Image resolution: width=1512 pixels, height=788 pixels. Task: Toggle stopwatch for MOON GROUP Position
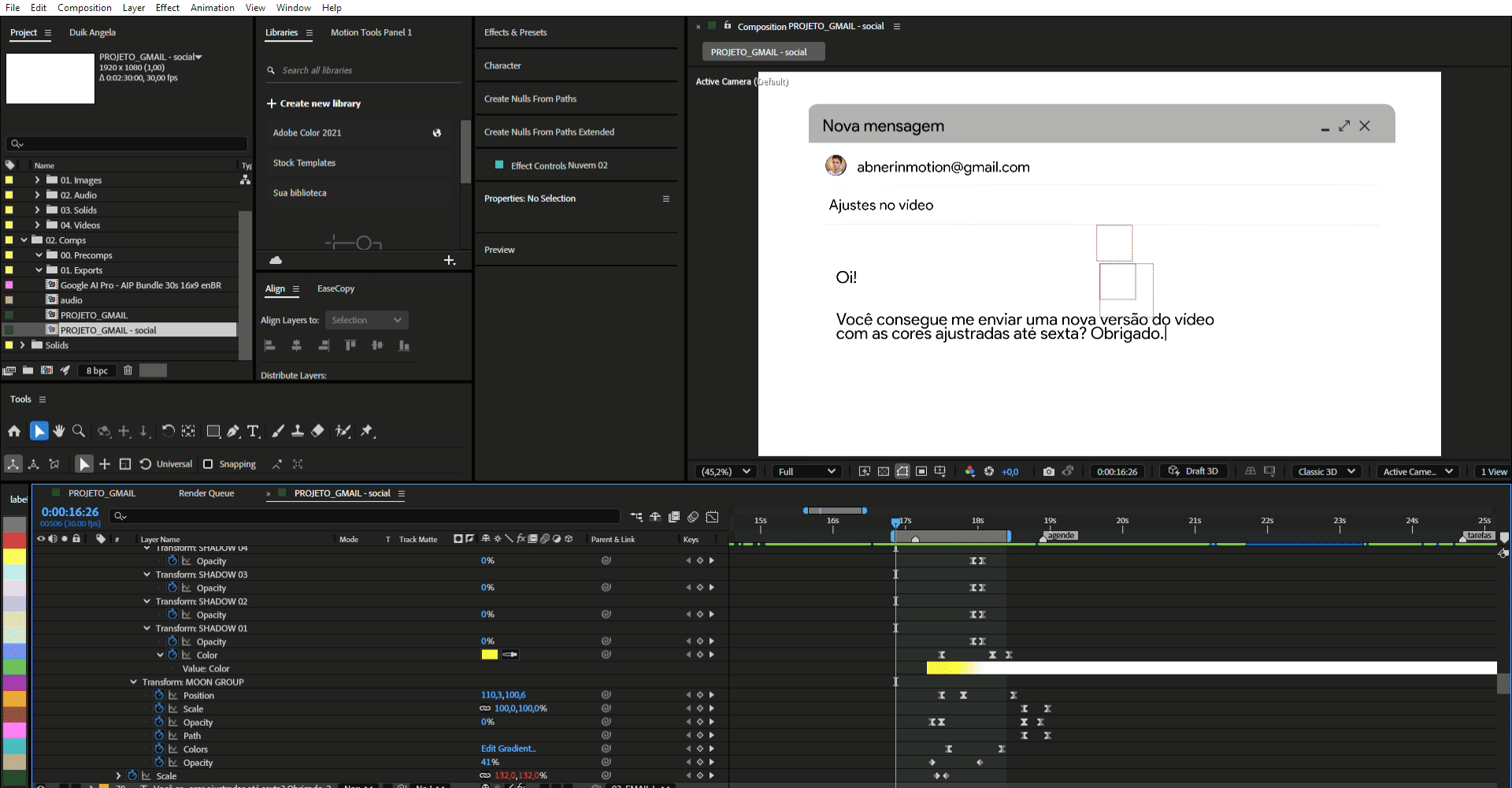(159, 695)
